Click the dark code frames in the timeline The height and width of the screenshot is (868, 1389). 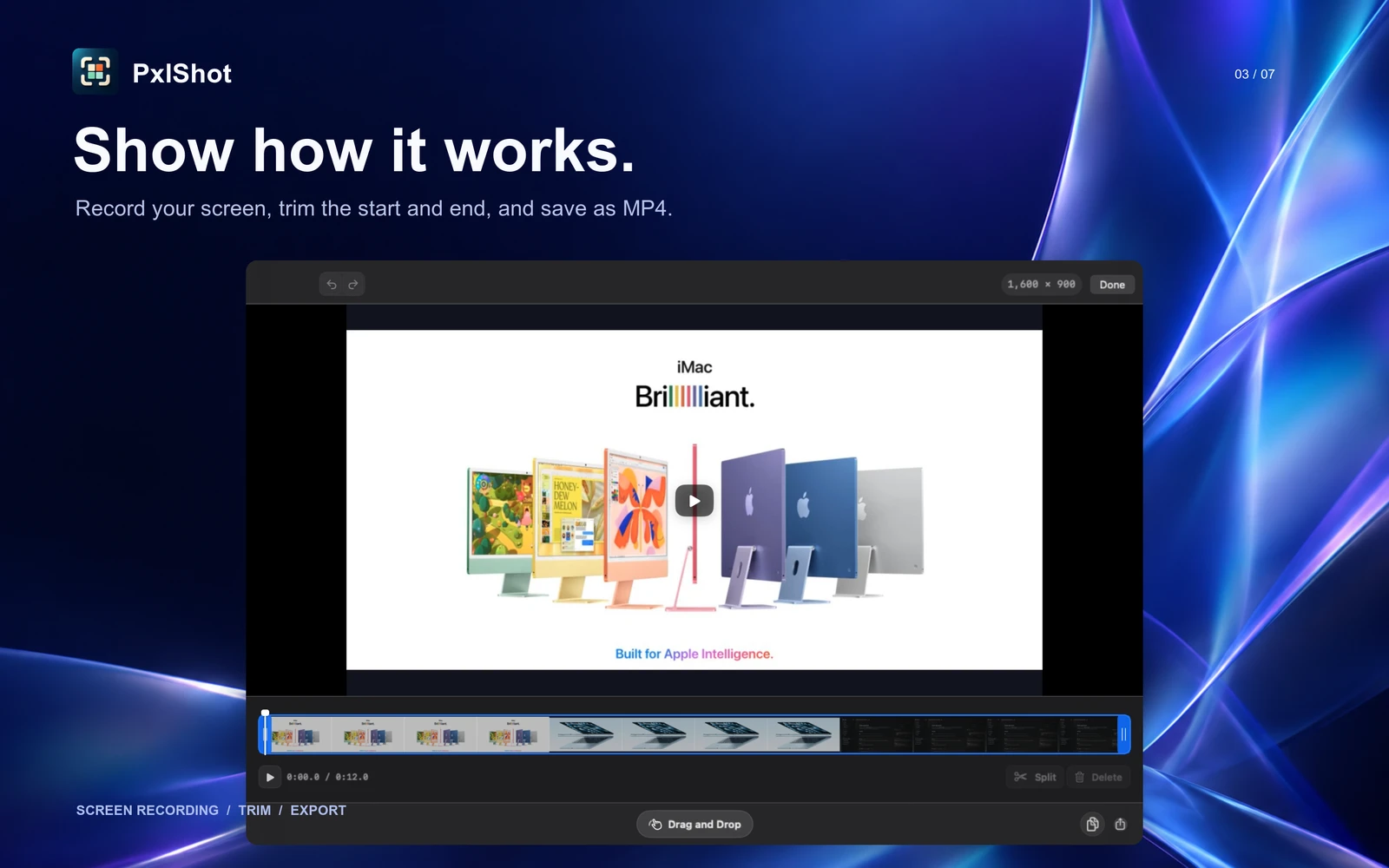point(978,734)
